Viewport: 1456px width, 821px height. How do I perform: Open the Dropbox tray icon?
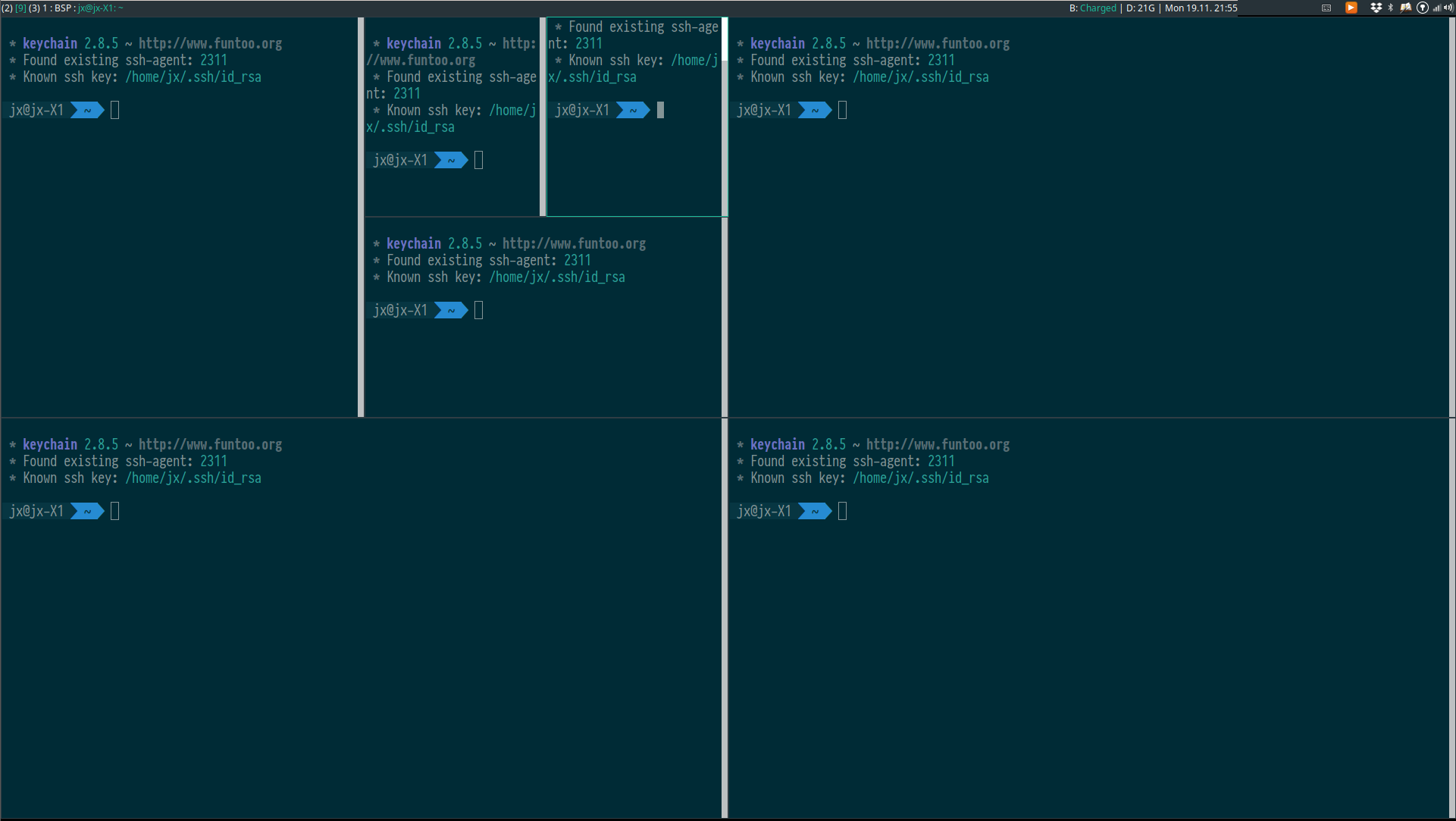pos(1376,8)
